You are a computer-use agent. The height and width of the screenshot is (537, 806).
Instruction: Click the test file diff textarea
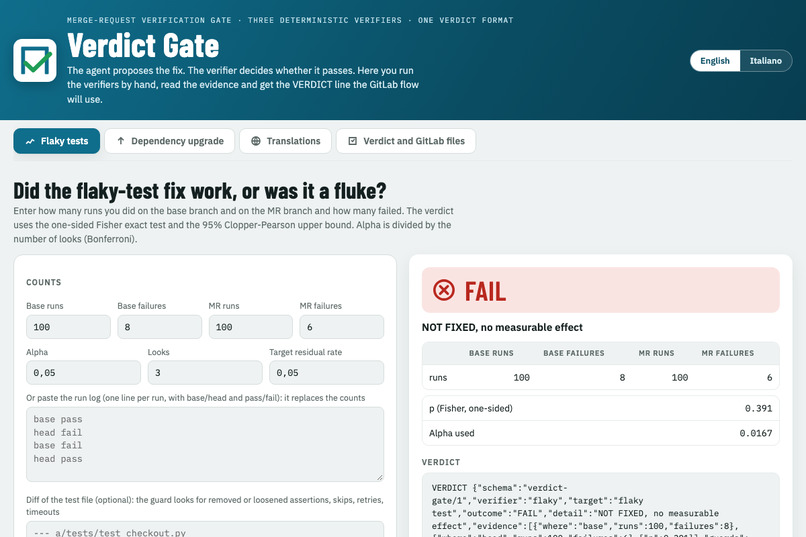pos(205,529)
